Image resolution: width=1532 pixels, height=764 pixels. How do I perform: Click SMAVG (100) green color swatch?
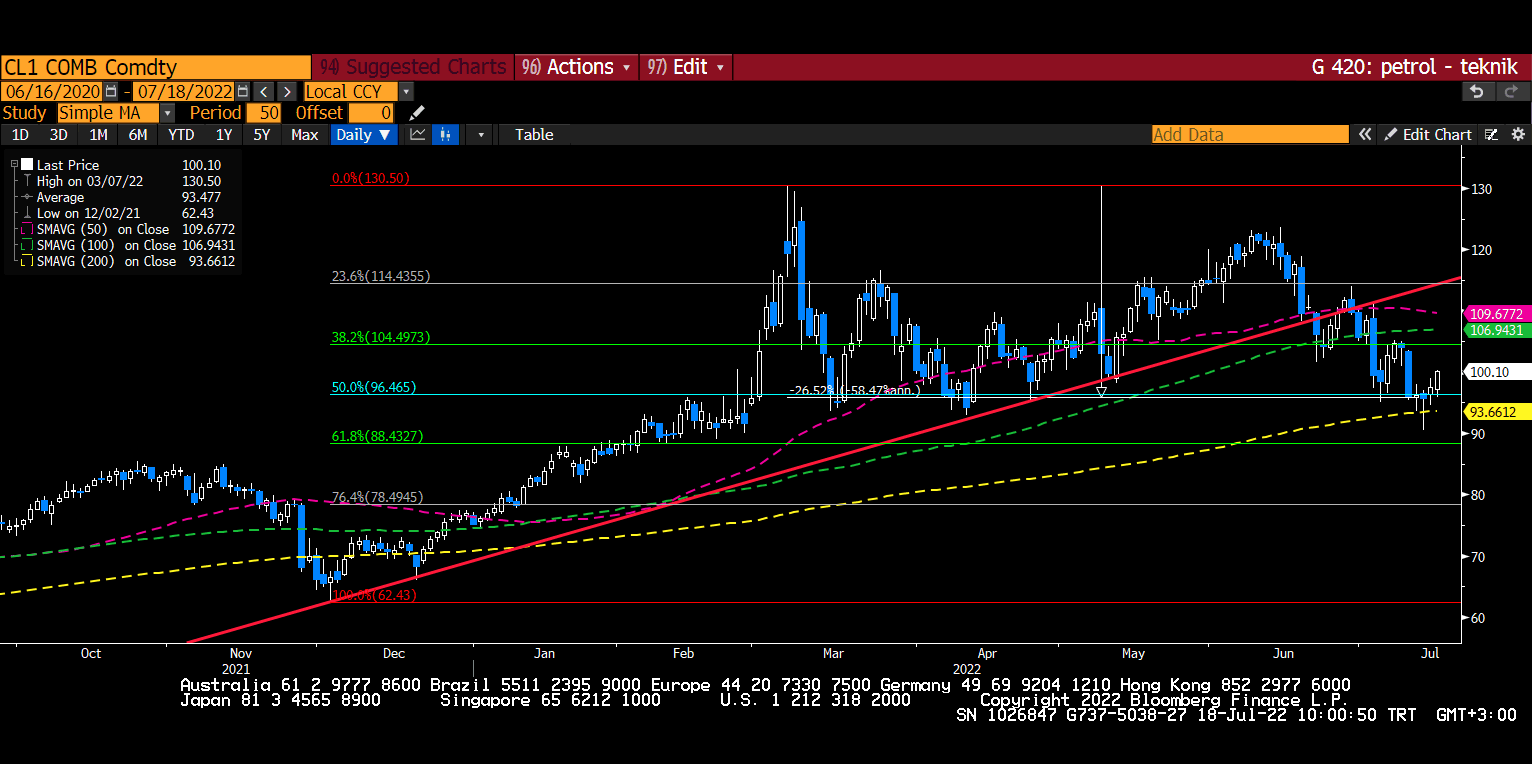(x=27, y=245)
